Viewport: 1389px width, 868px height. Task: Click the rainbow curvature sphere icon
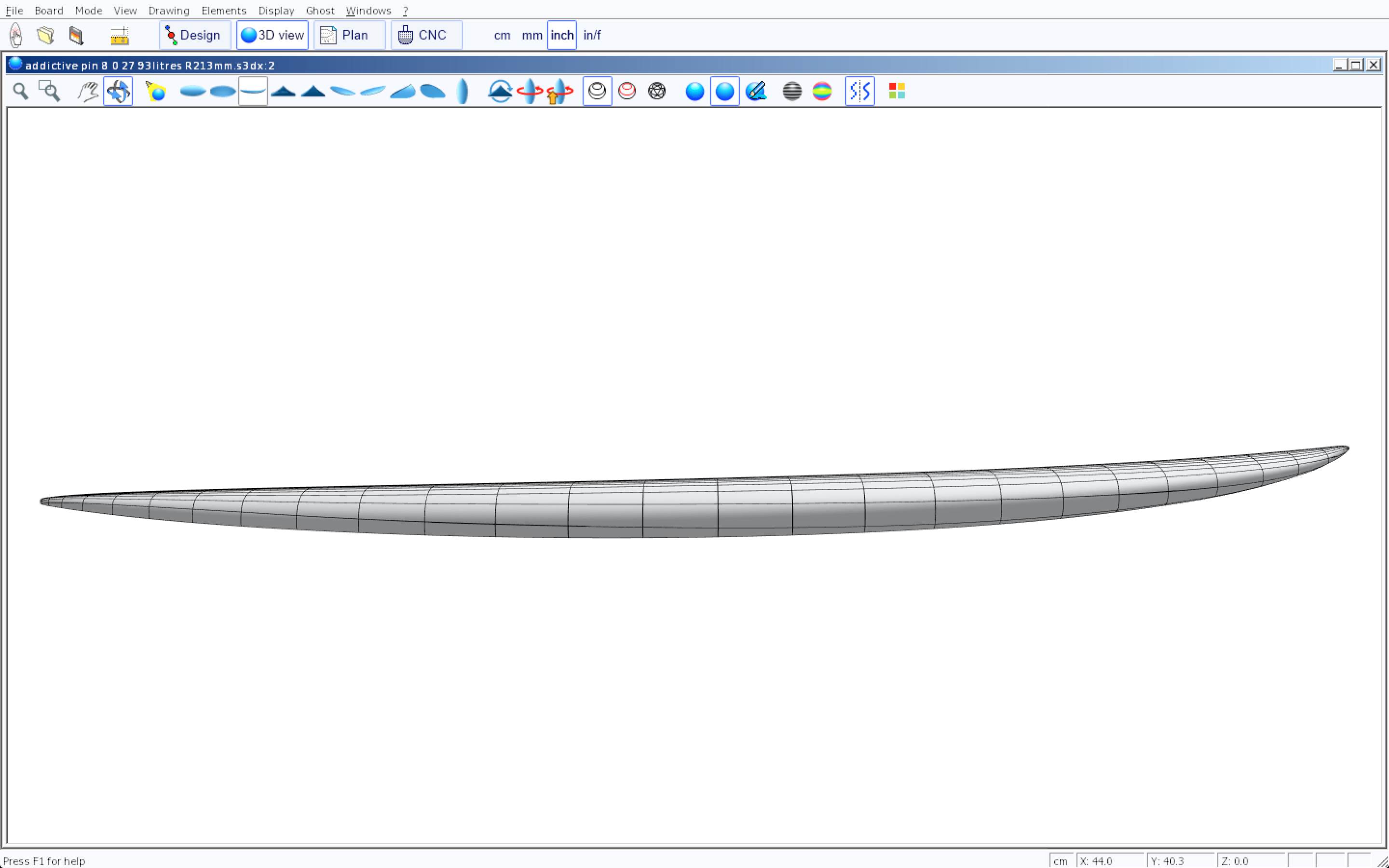822,91
